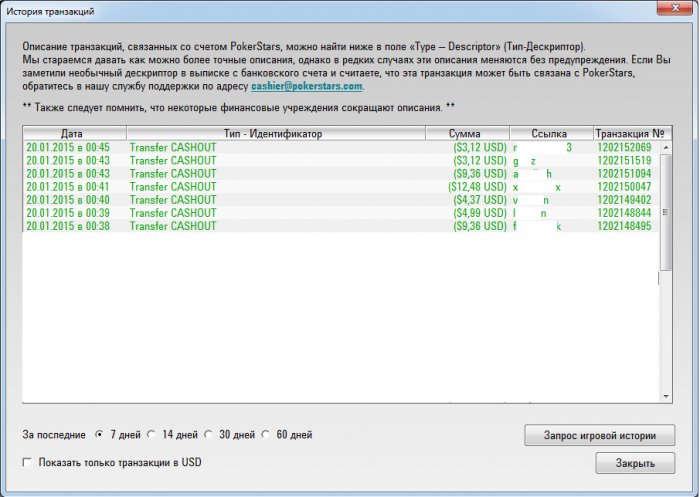Select the 30 дней radio button
This screenshot has width=700, height=497.
(x=208, y=434)
